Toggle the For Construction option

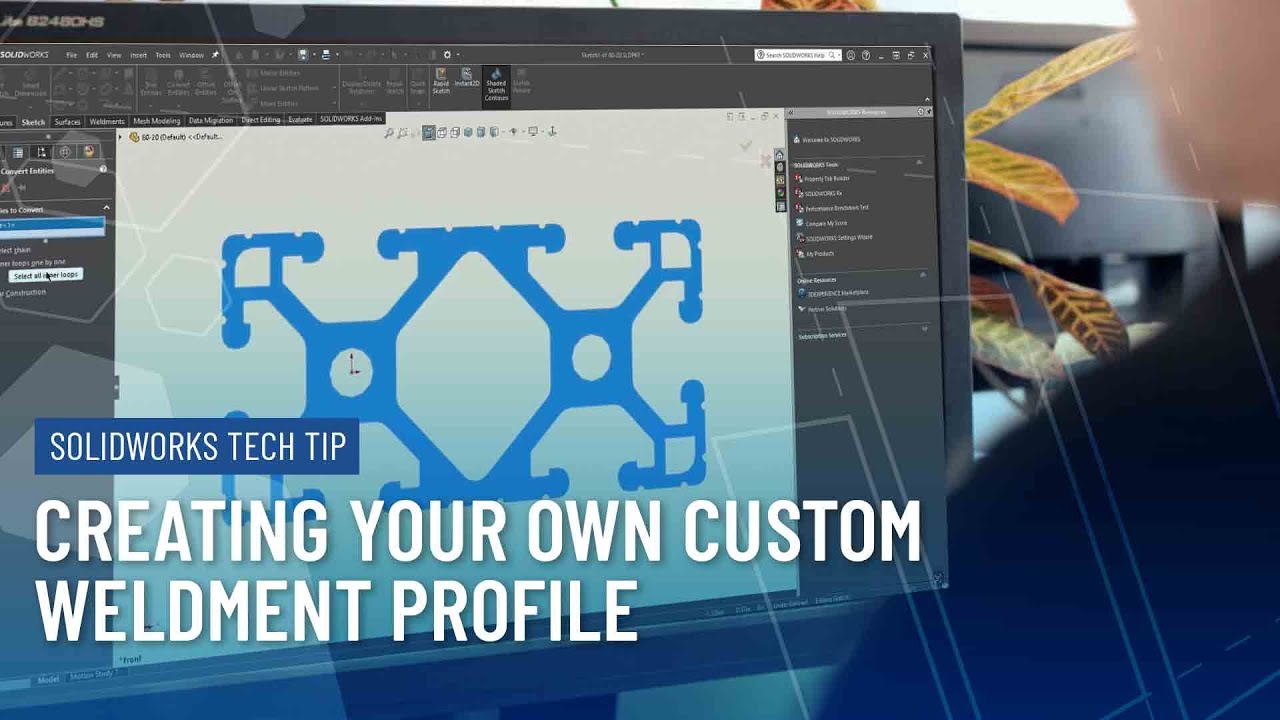point(23,293)
